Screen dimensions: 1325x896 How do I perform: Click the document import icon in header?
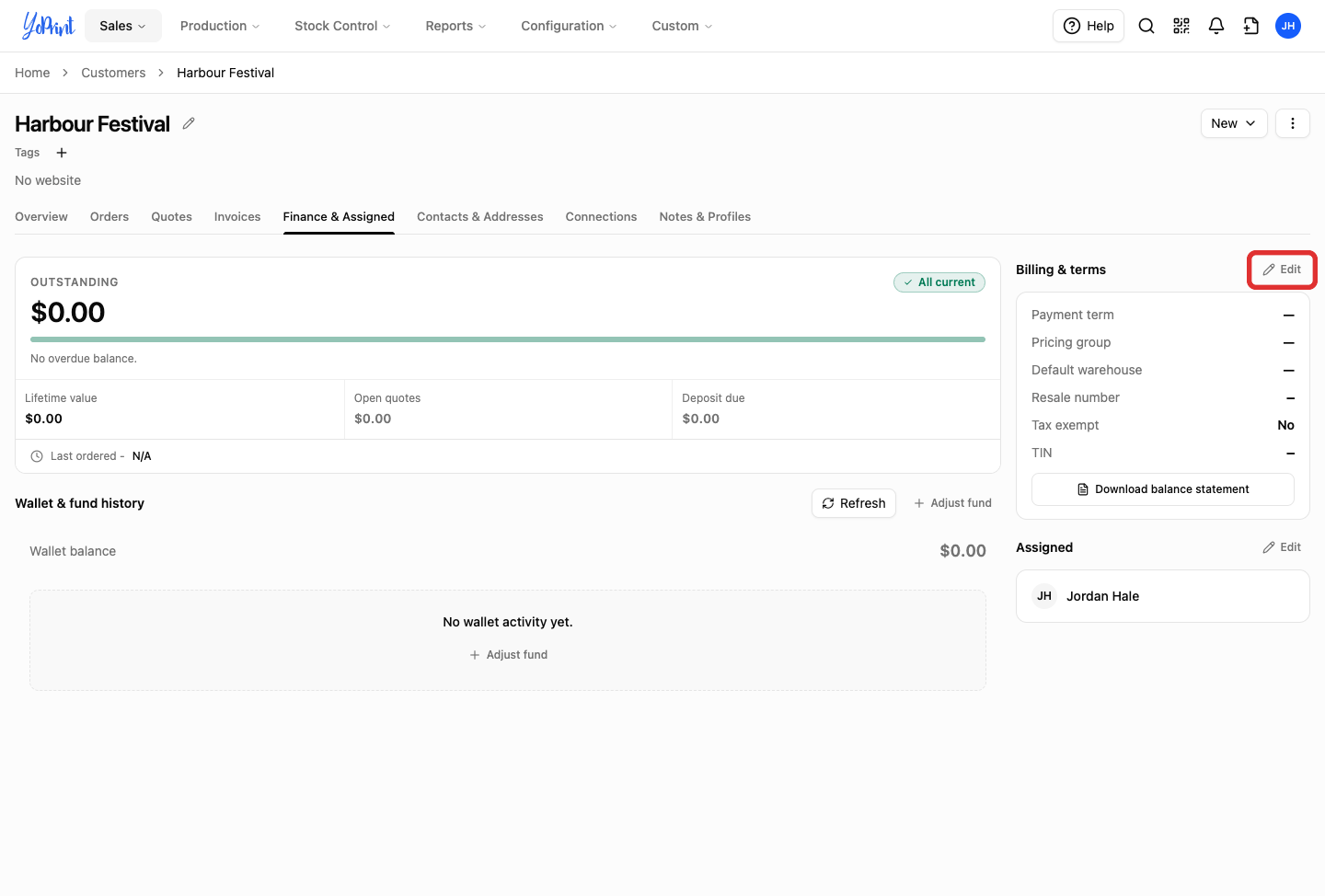[1251, 26]
